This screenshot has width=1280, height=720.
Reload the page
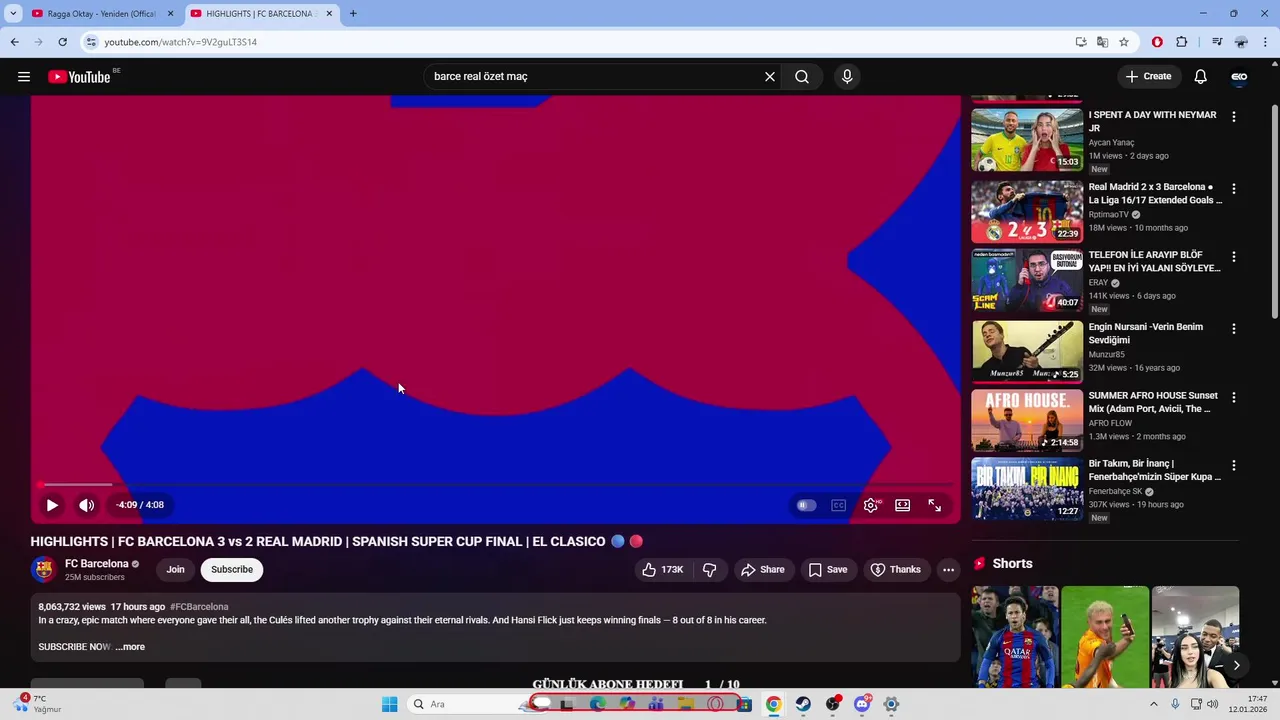pos(62,42)
